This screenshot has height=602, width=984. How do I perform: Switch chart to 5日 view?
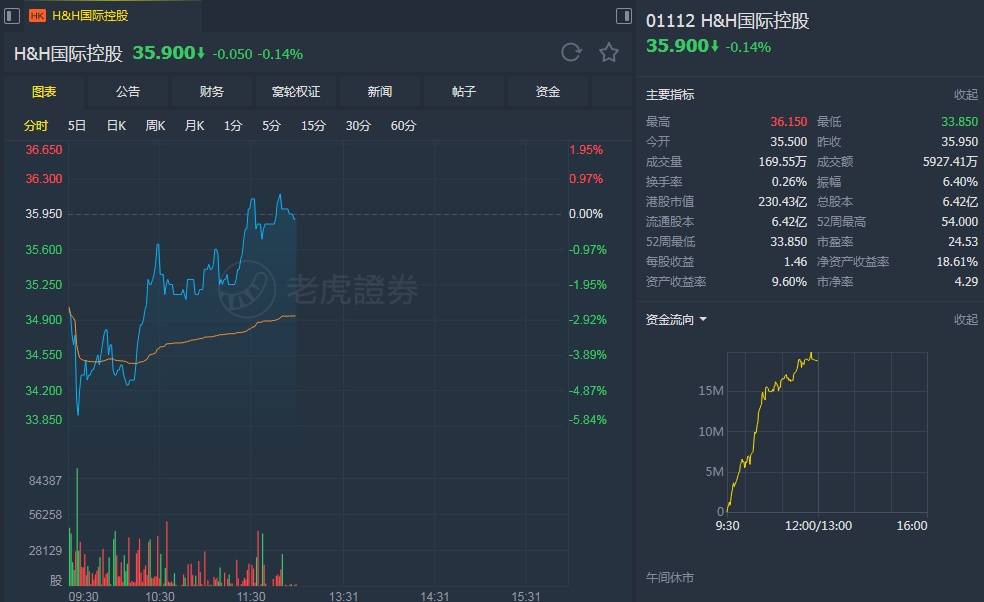[77, 126]
